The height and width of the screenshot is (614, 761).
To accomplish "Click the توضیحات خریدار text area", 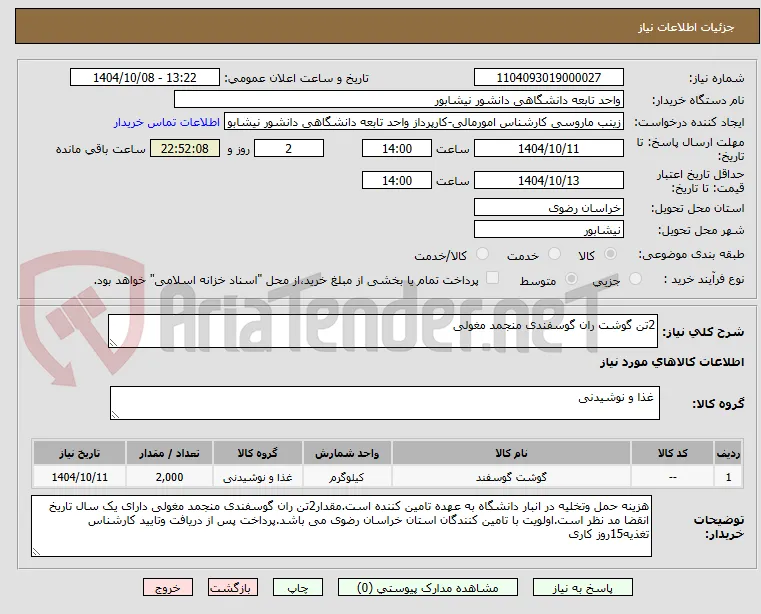I will (x=342, y=526).
